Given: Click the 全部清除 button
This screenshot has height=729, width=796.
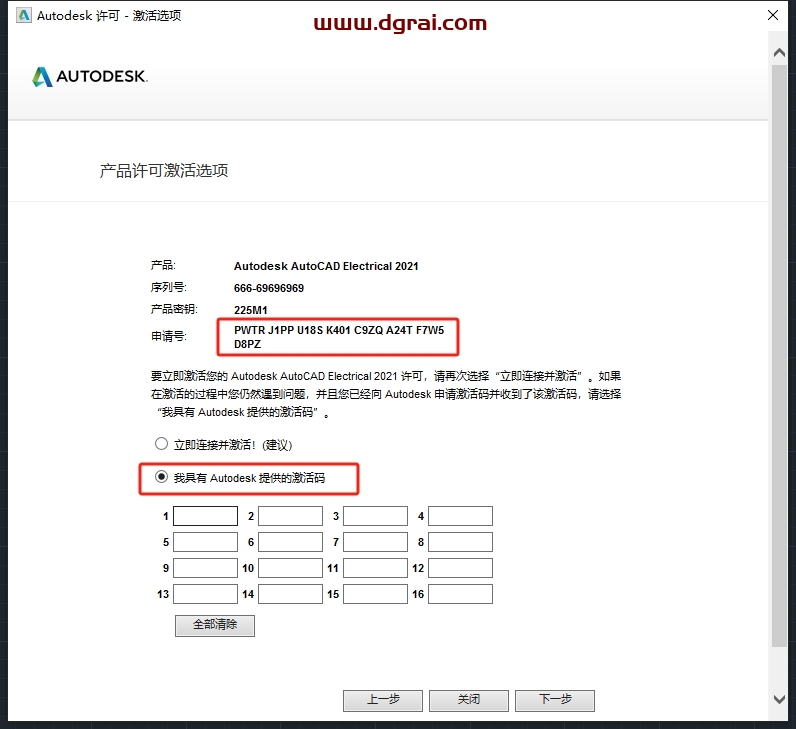Looking at the screenshot, I should click(215, 625).
